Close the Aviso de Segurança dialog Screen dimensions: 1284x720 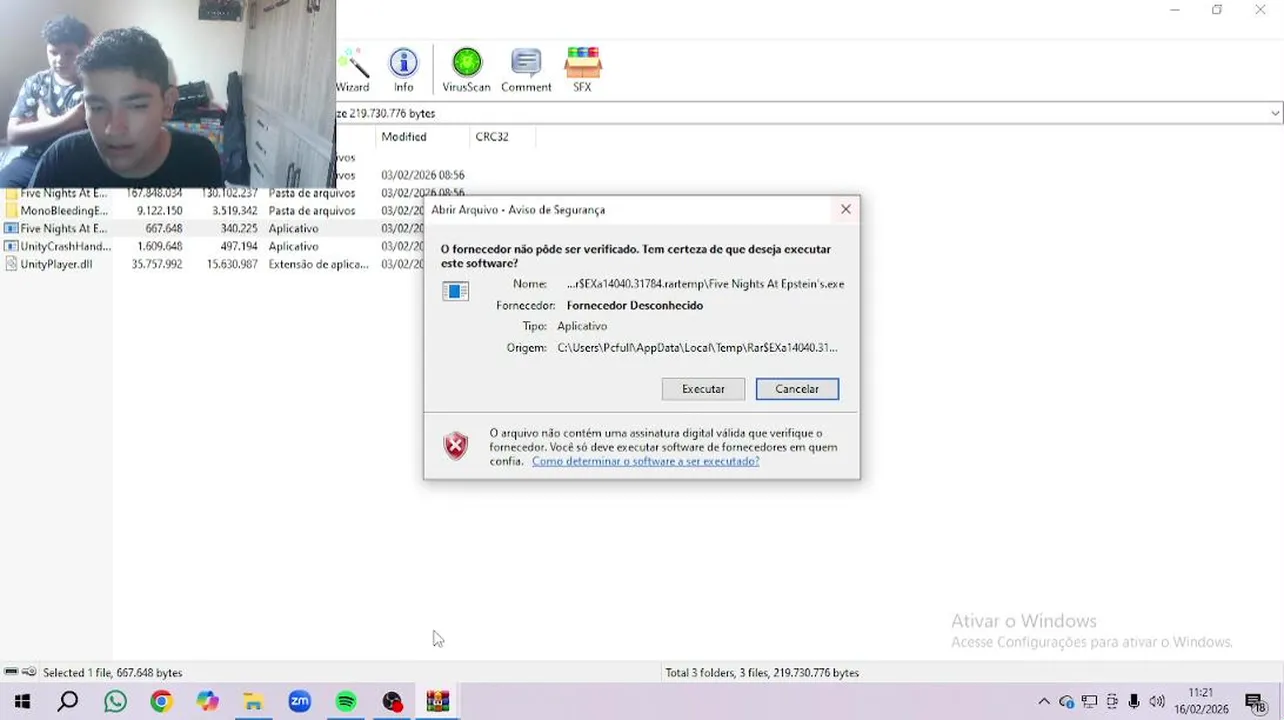pos(846,209)
